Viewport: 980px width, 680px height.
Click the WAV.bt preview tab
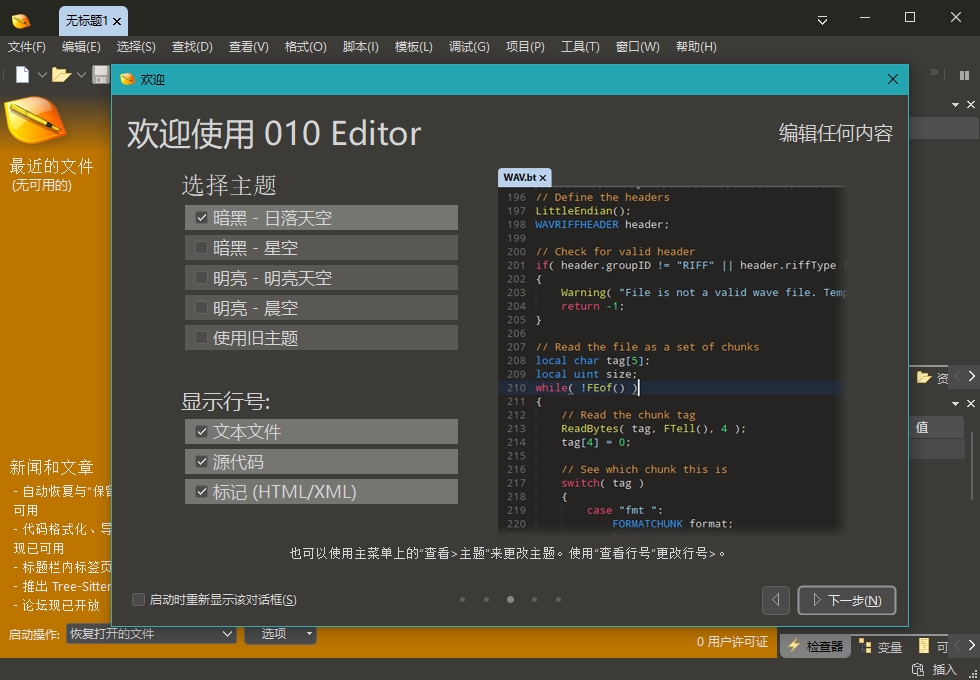click(524, 178)
